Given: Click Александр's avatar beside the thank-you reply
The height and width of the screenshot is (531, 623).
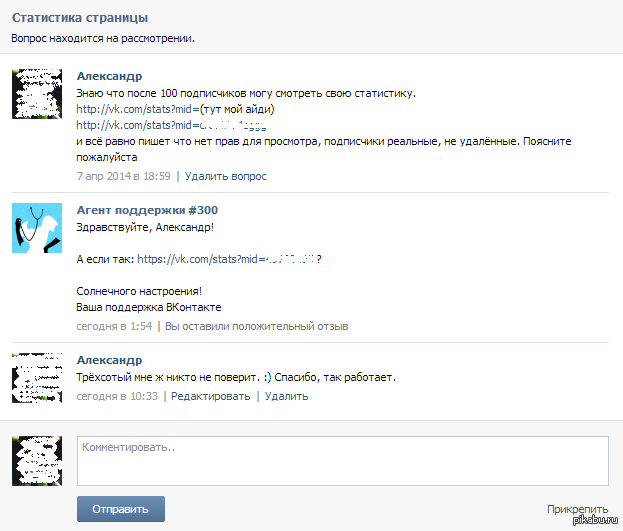Looking at the screenshot, I should point(37,378).
